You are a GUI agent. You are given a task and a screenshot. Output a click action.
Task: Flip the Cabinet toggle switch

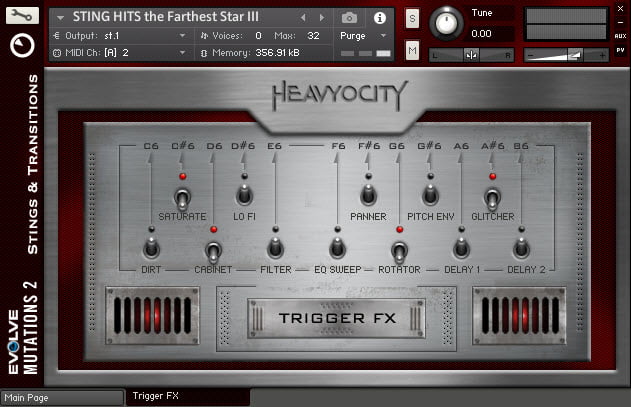pyautogui.click(x=213, y=251)
